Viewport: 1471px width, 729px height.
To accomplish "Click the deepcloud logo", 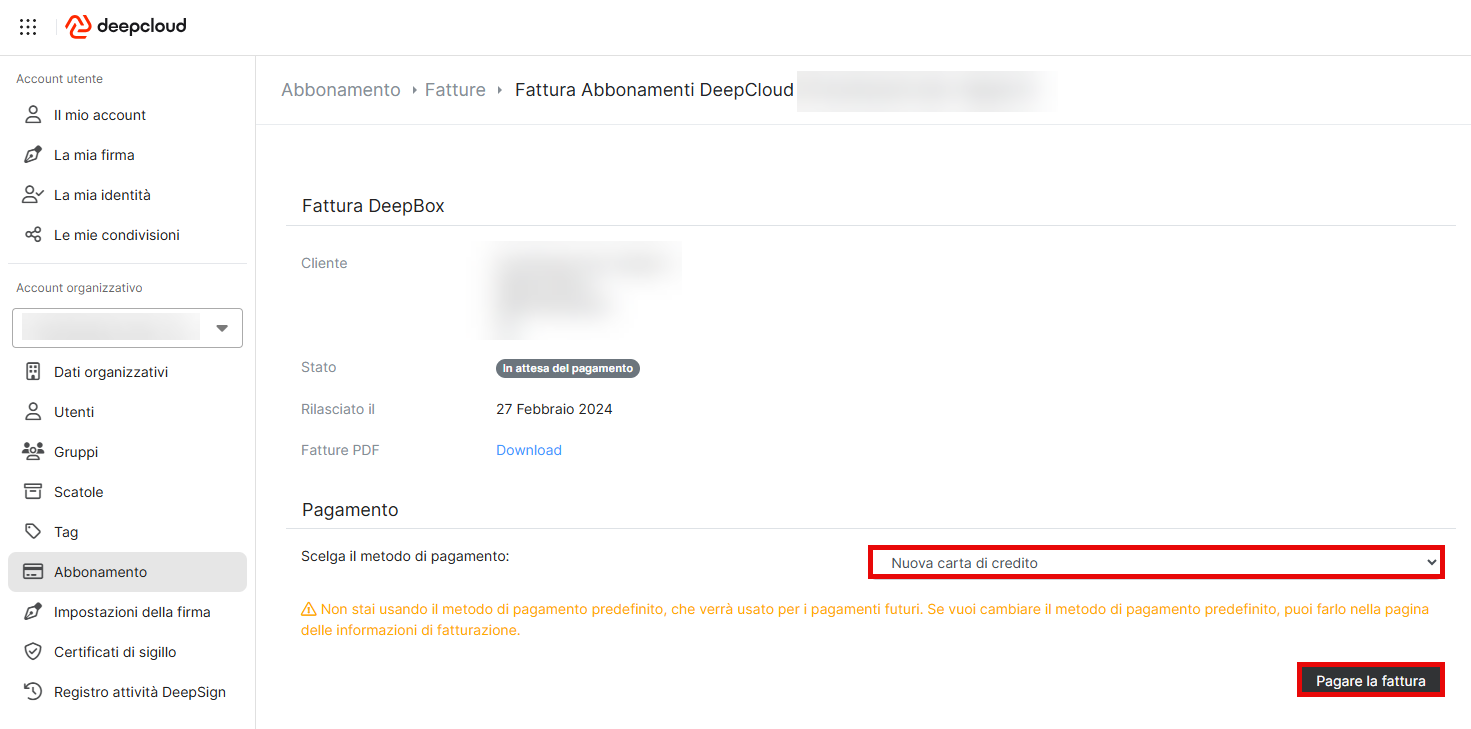I will click(126, 27).
